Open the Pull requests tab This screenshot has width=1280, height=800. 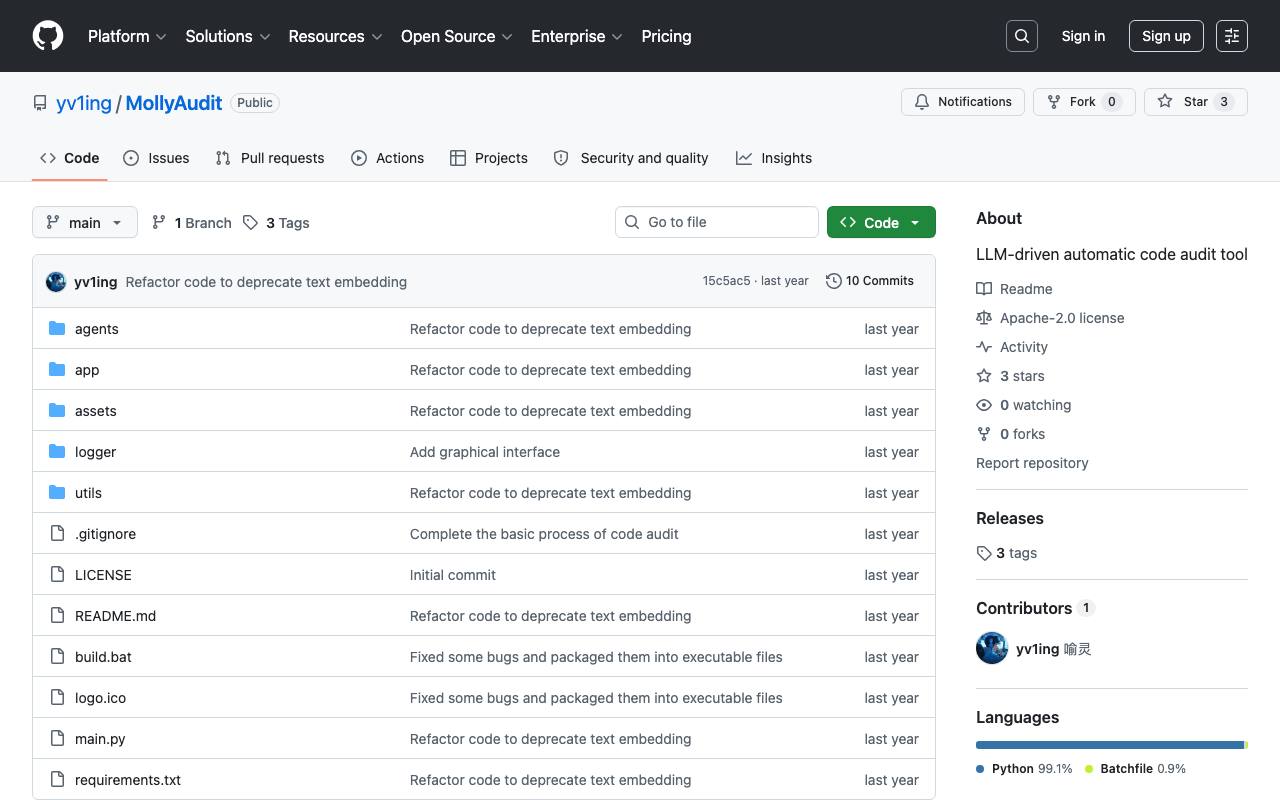(x=270, y=158)
